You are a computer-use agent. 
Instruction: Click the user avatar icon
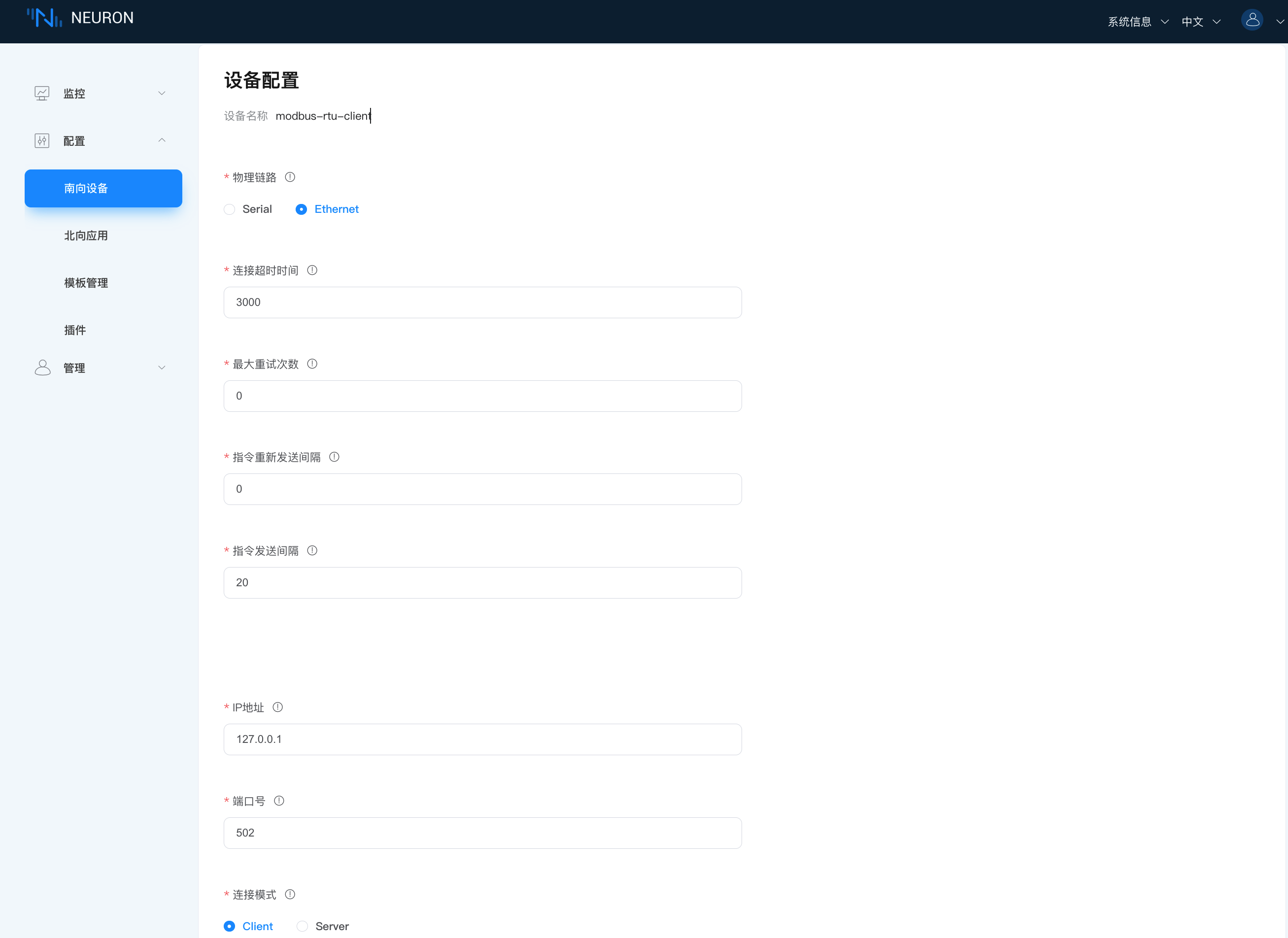[x=1252, y=20]
